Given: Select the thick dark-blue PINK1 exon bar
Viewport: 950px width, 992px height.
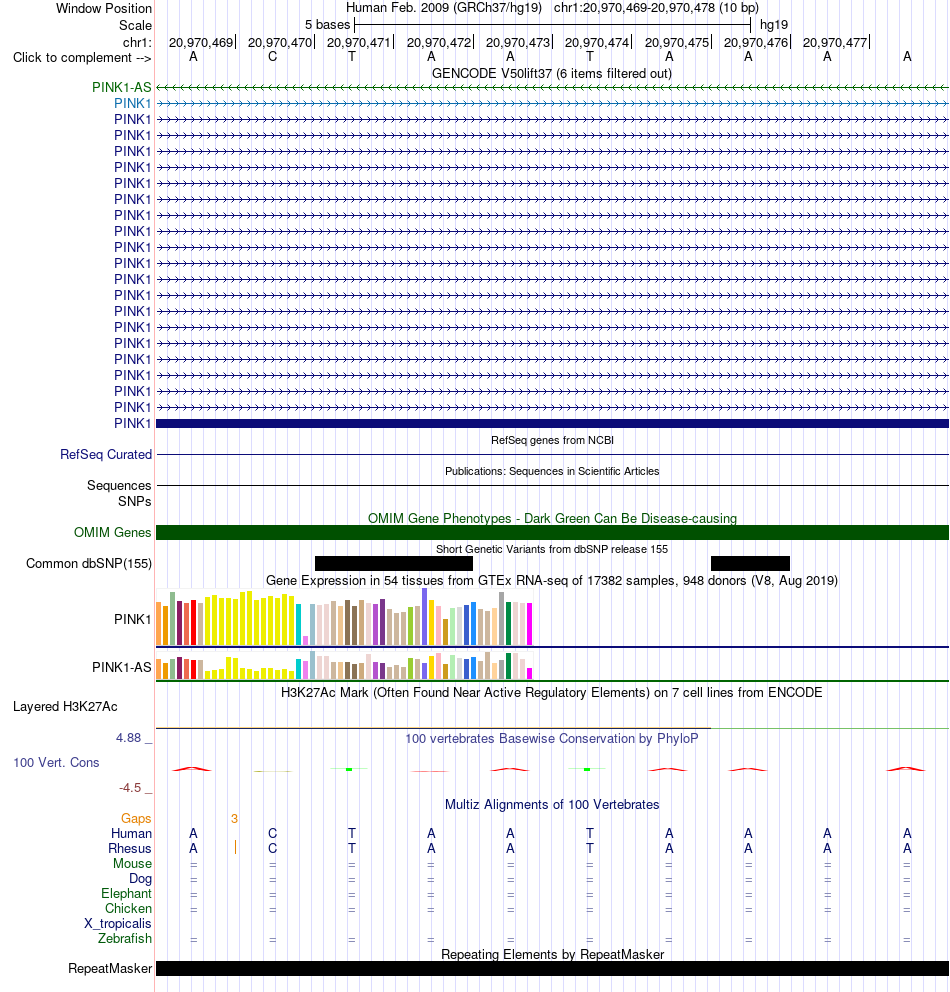Looking at the screenshot, I should 552,423.
